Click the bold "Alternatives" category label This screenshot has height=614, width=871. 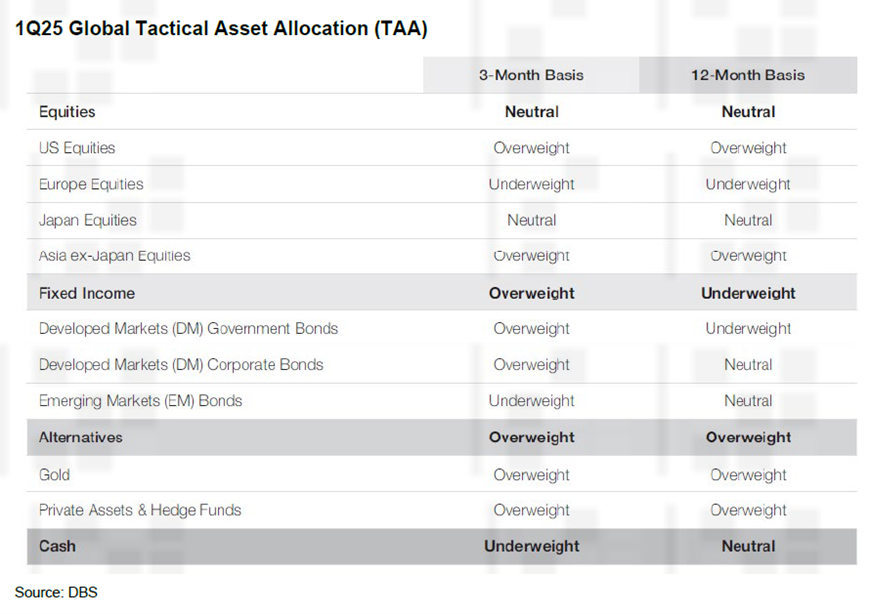[x=81, y=437]
